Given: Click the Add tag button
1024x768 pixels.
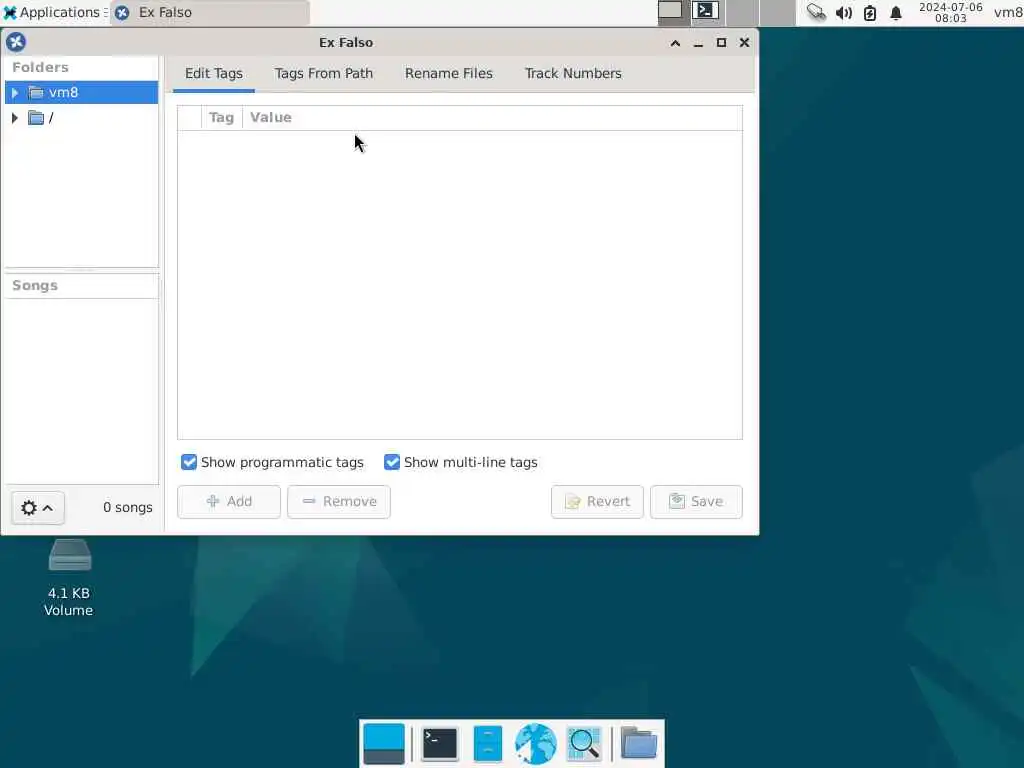Looking at the screenshot, I should click(x=229, y=502).
